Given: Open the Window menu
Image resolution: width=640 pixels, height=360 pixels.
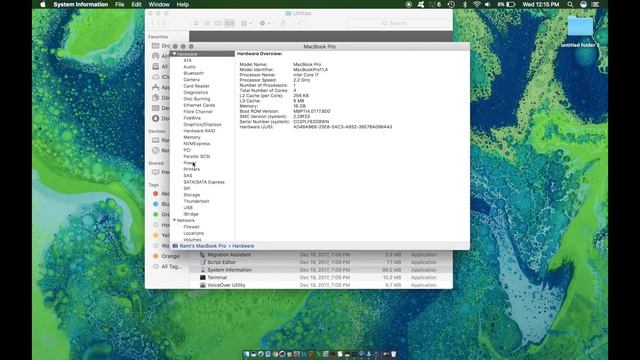Looking at the screenshot, I should (x=159, y=4).
